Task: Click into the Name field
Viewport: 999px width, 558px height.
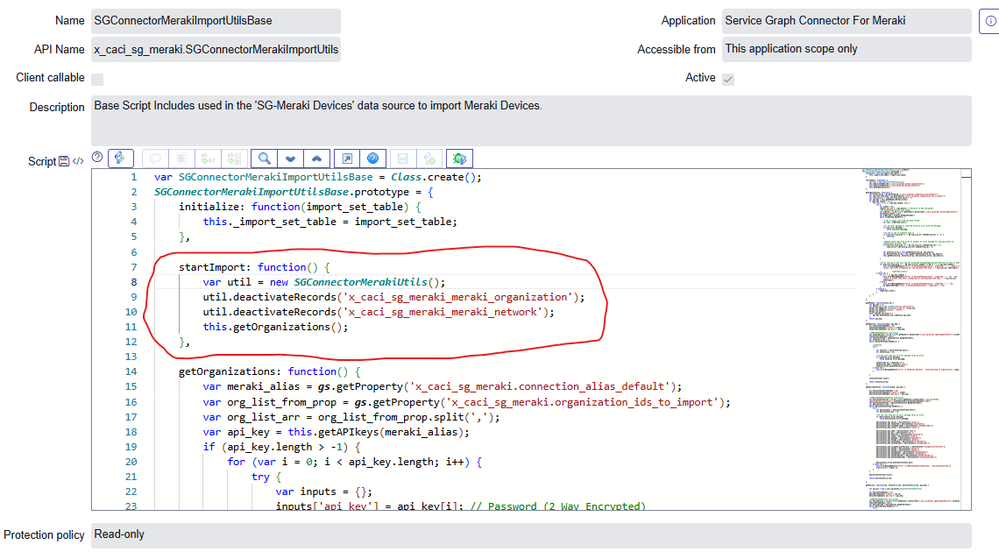Action: 215,21
